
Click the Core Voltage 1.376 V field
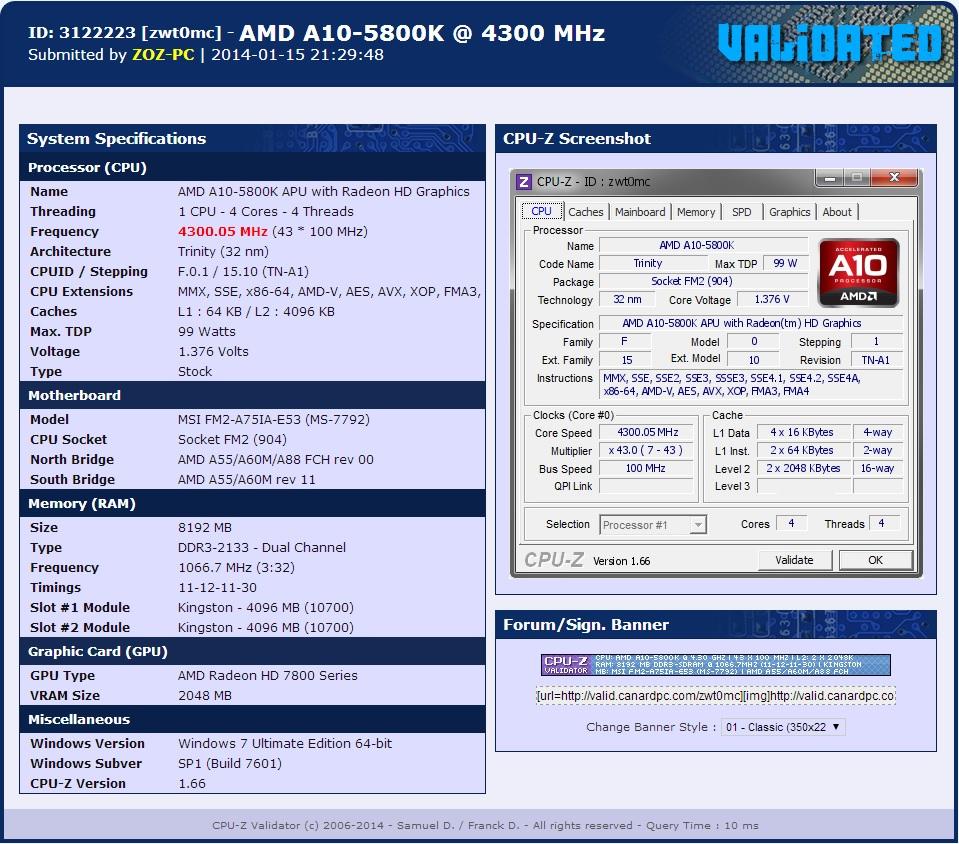(772, 300)
